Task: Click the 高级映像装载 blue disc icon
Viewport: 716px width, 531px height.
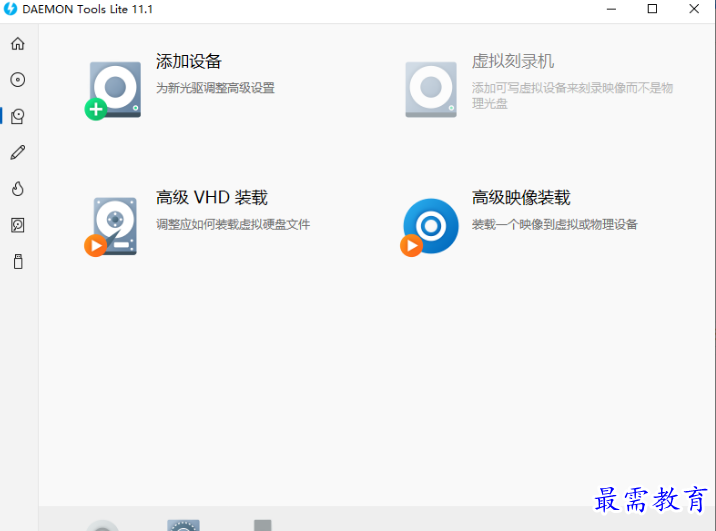Action: [x=430, y=227]
